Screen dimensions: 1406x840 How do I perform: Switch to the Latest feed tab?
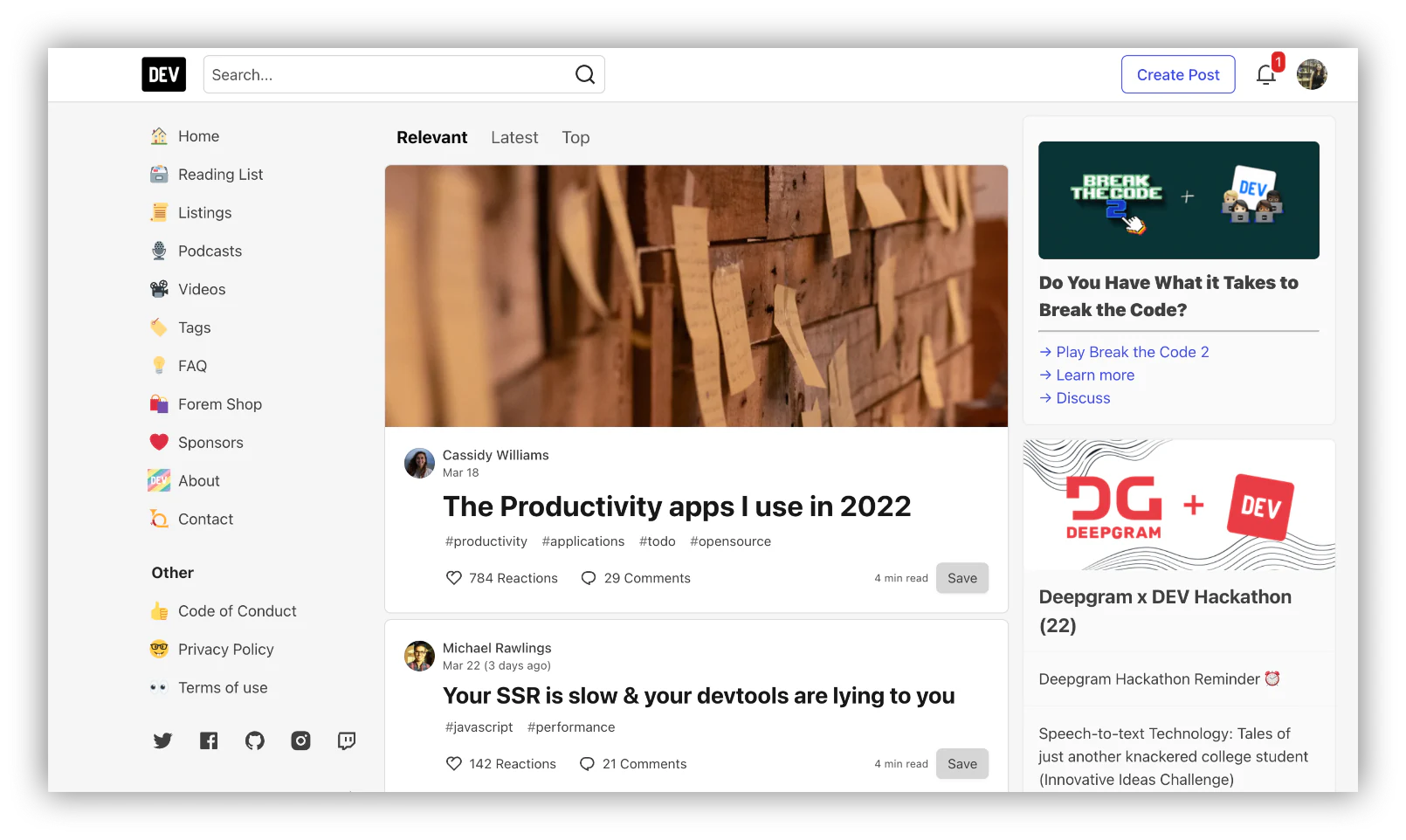point(514,137)
